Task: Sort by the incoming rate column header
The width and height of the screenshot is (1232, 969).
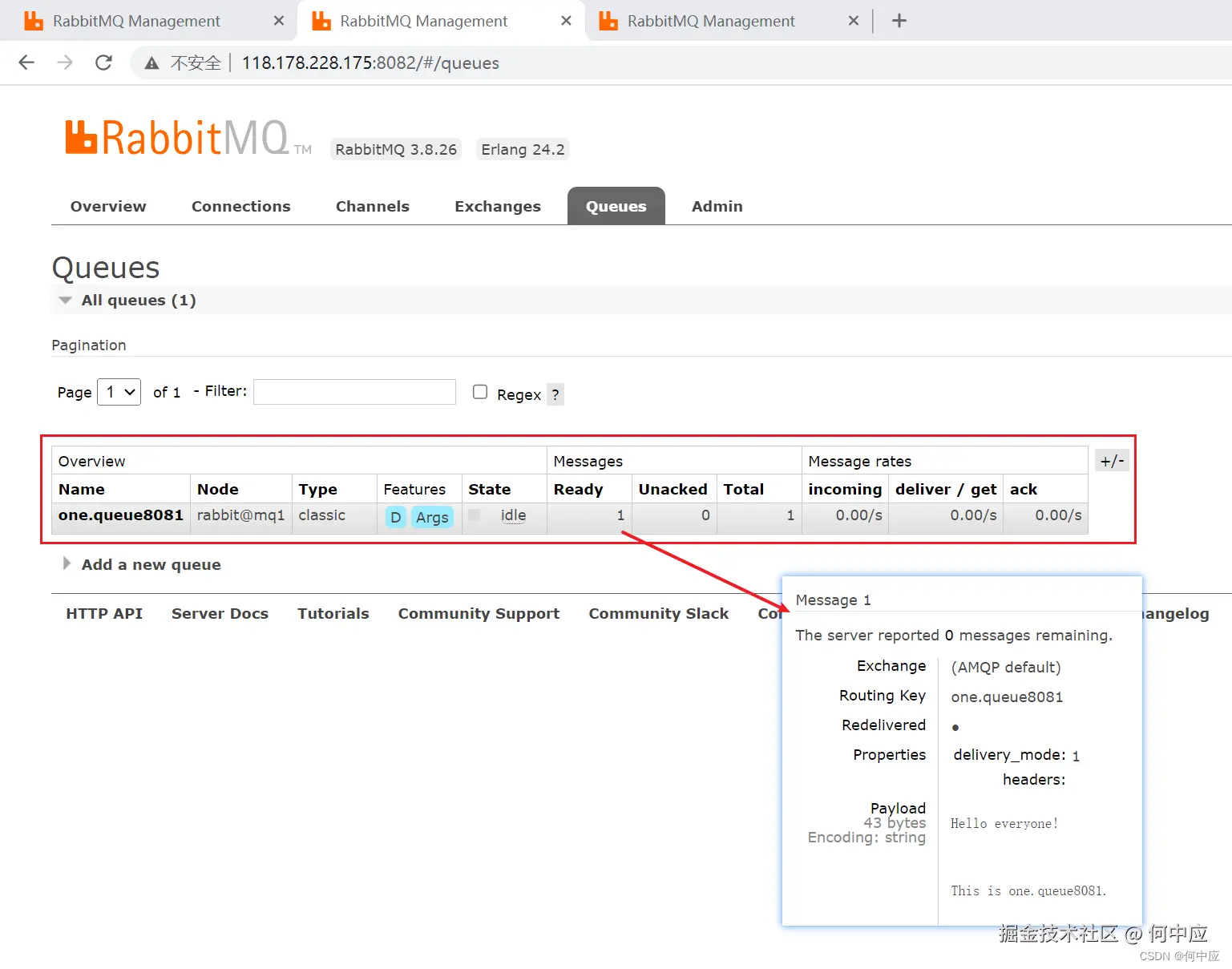Action: [845, 489]
